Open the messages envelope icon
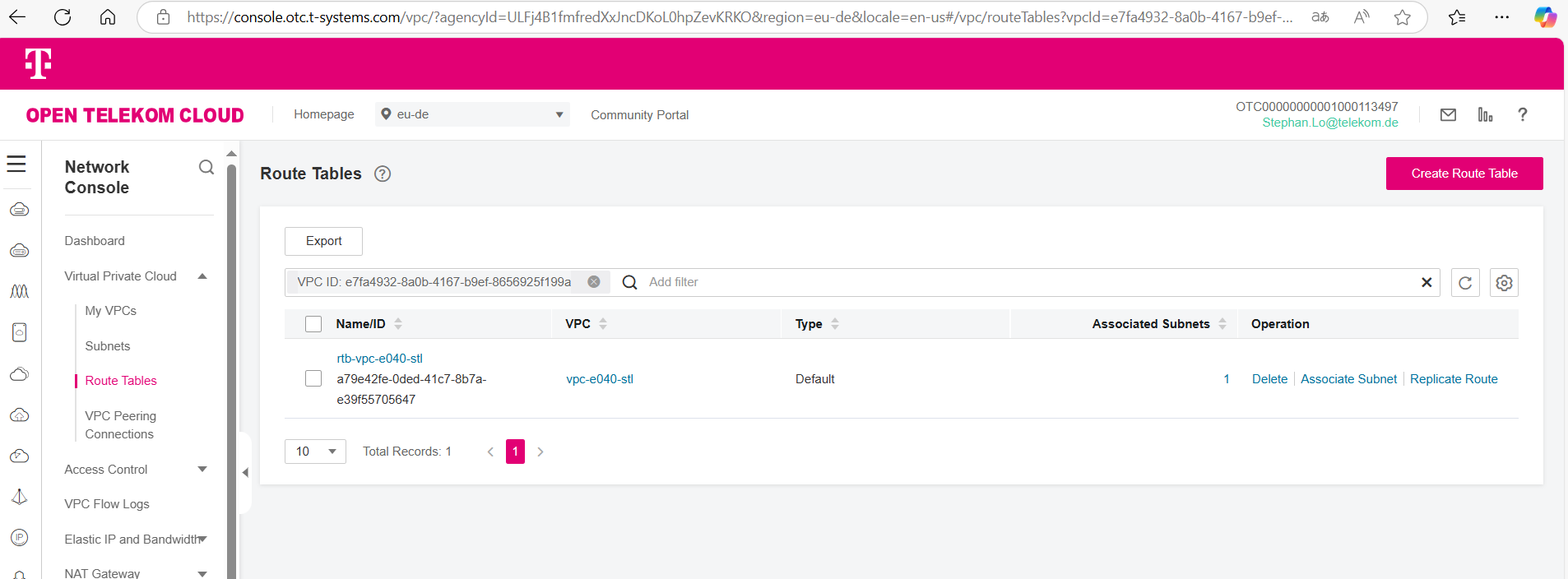 point(1448,115)
